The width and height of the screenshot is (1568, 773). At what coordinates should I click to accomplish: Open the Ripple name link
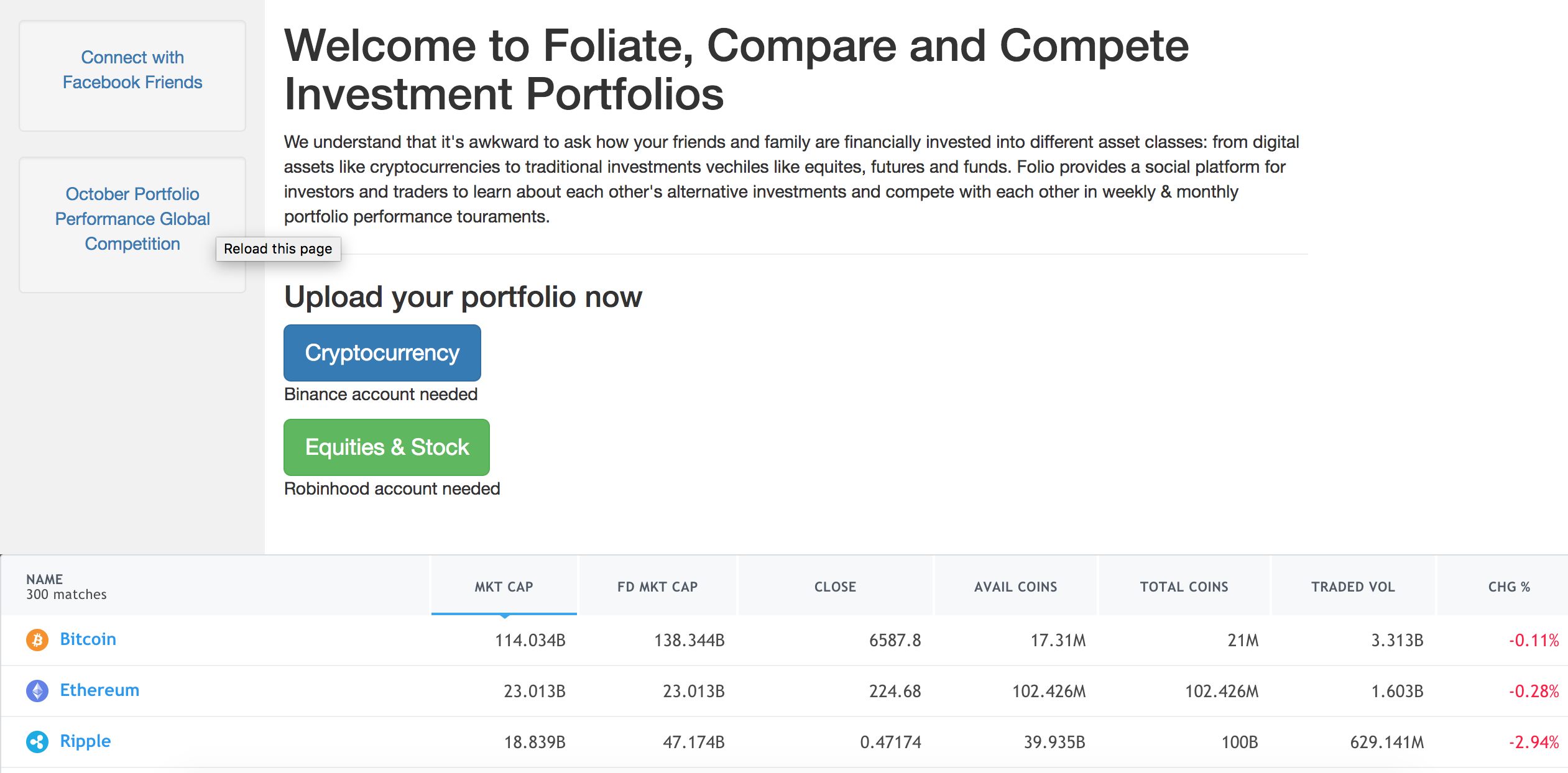pos(85,741)
